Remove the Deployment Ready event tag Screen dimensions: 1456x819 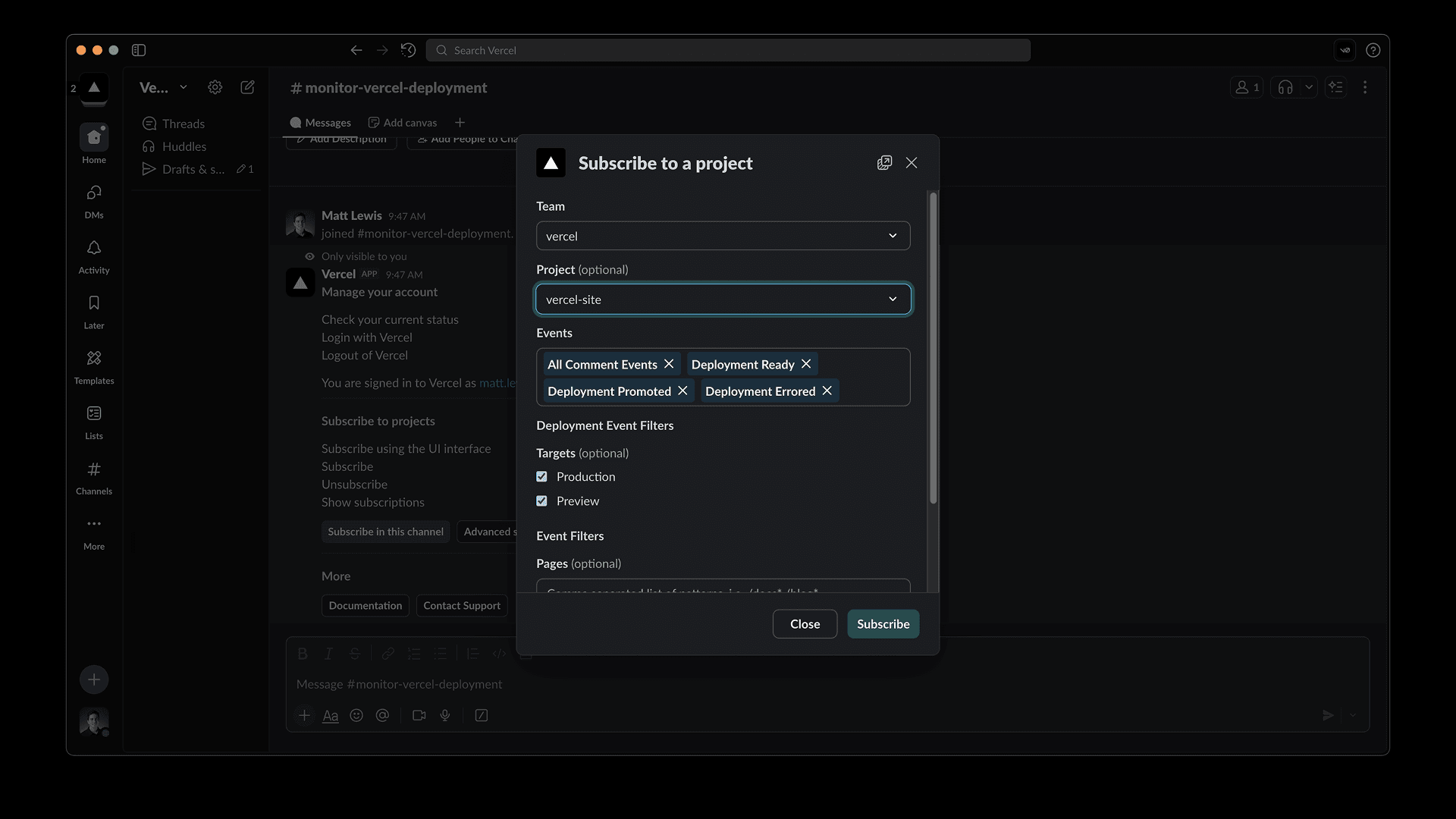click(x=806, y=364)
